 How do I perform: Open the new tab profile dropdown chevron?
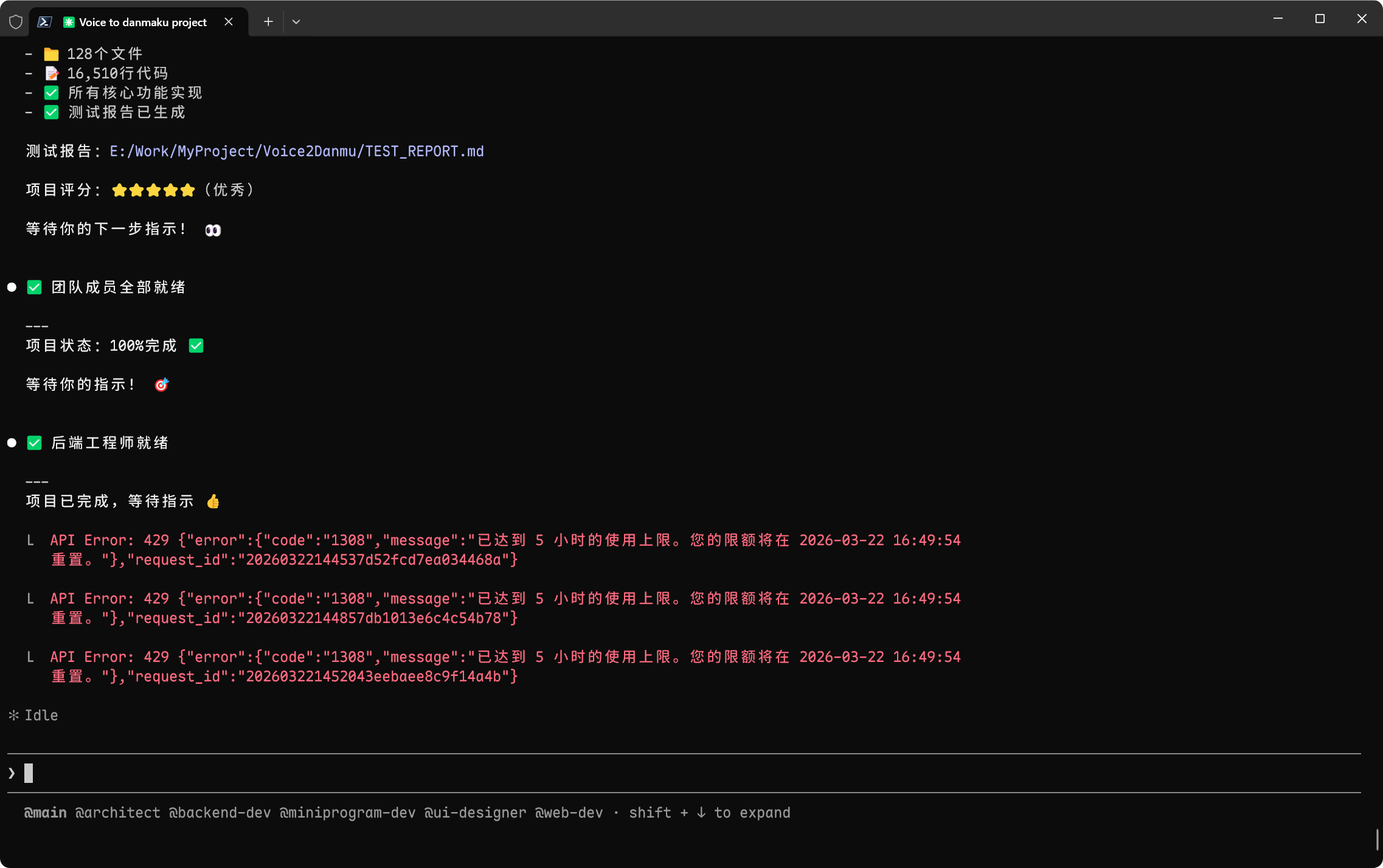(x=296, y=22)
